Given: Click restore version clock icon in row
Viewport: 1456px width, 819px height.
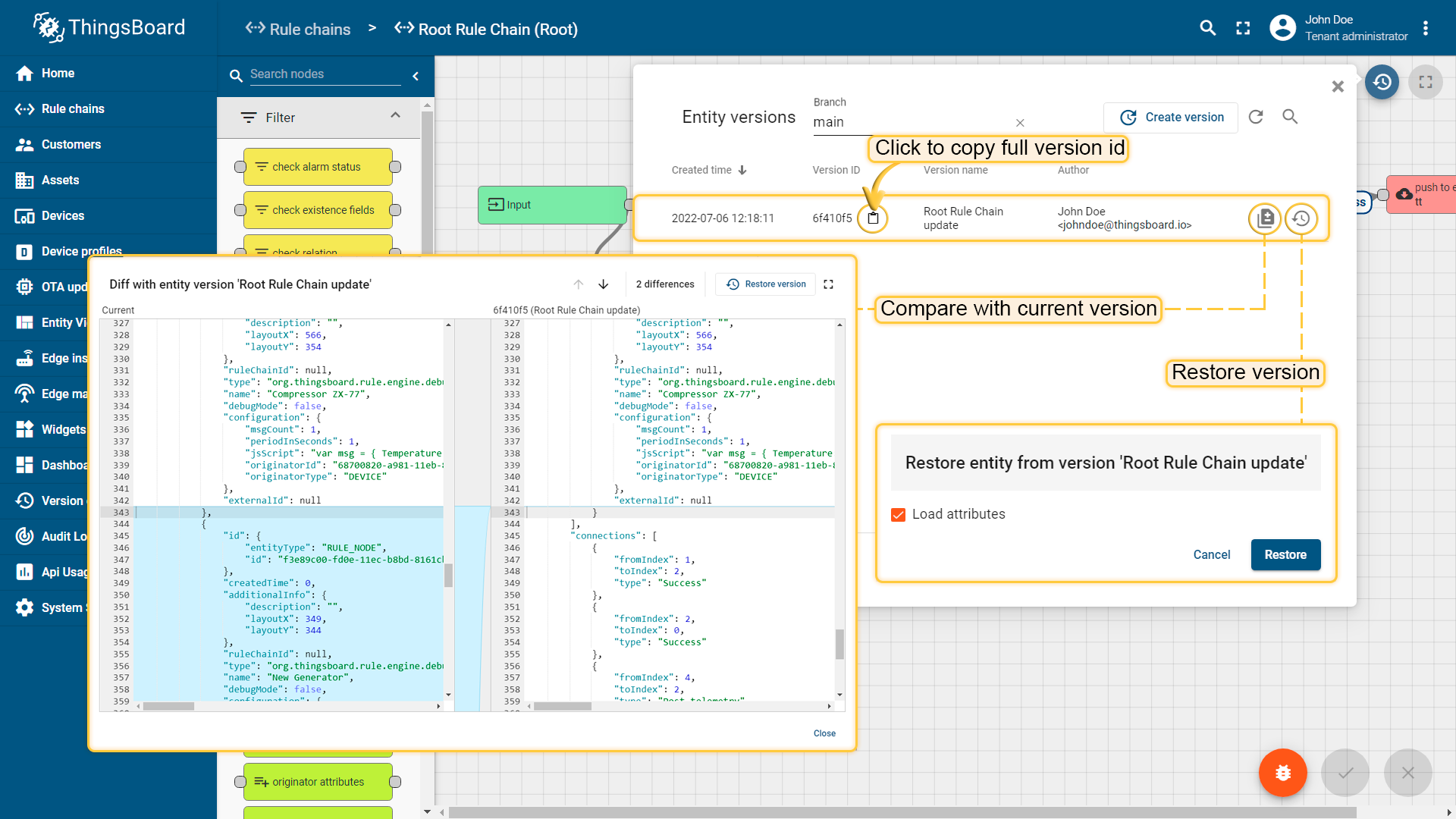Looking at the screenshot, I should click(1301, 218).
